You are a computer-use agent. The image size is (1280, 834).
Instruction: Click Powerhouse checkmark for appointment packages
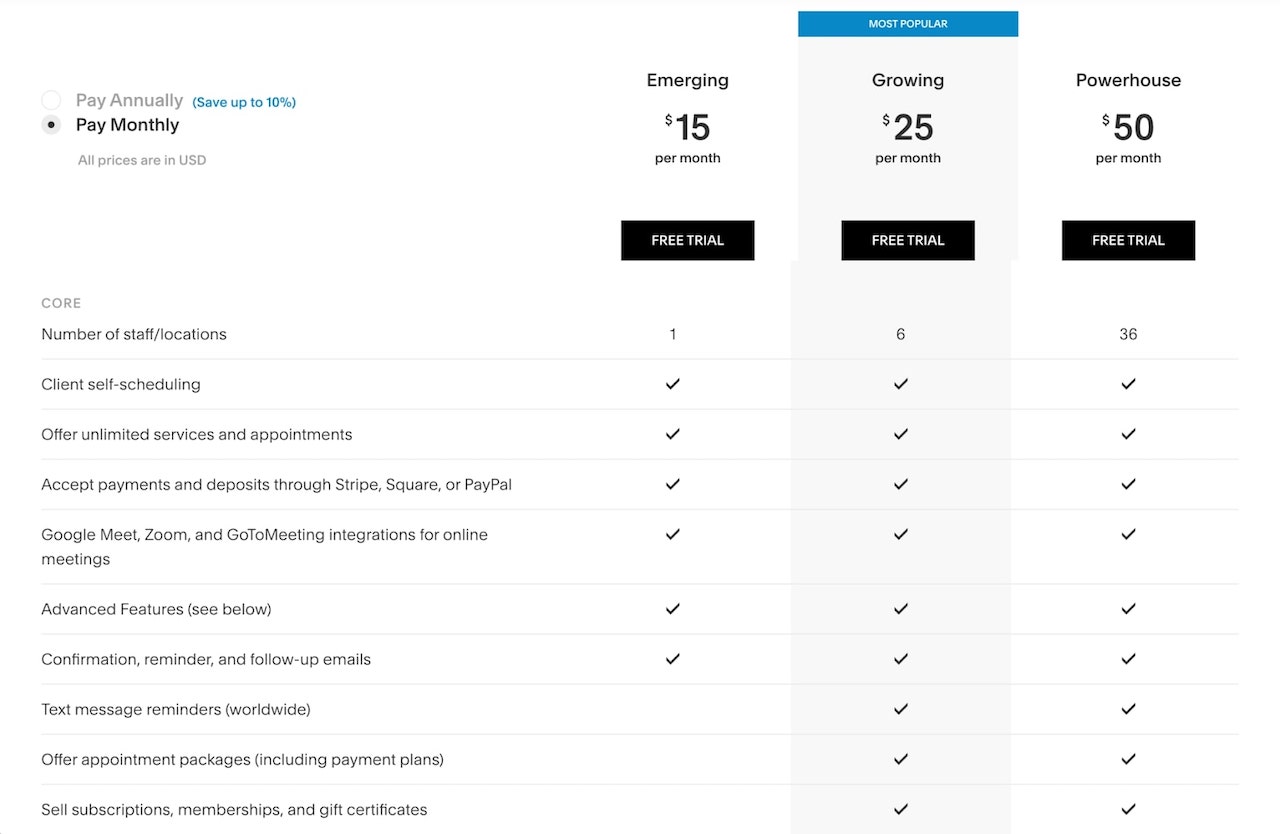pos(1128,759)
